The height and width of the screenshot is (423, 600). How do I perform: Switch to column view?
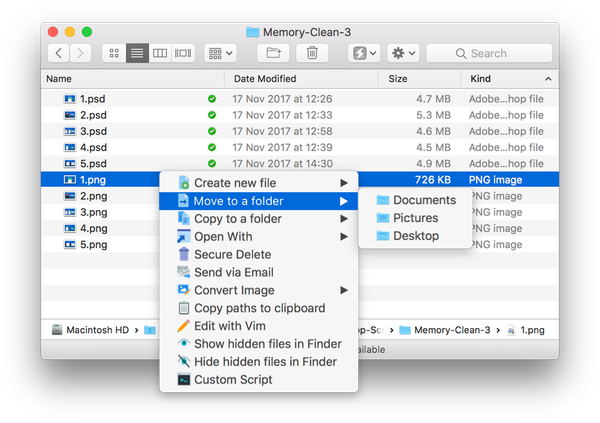160,53
